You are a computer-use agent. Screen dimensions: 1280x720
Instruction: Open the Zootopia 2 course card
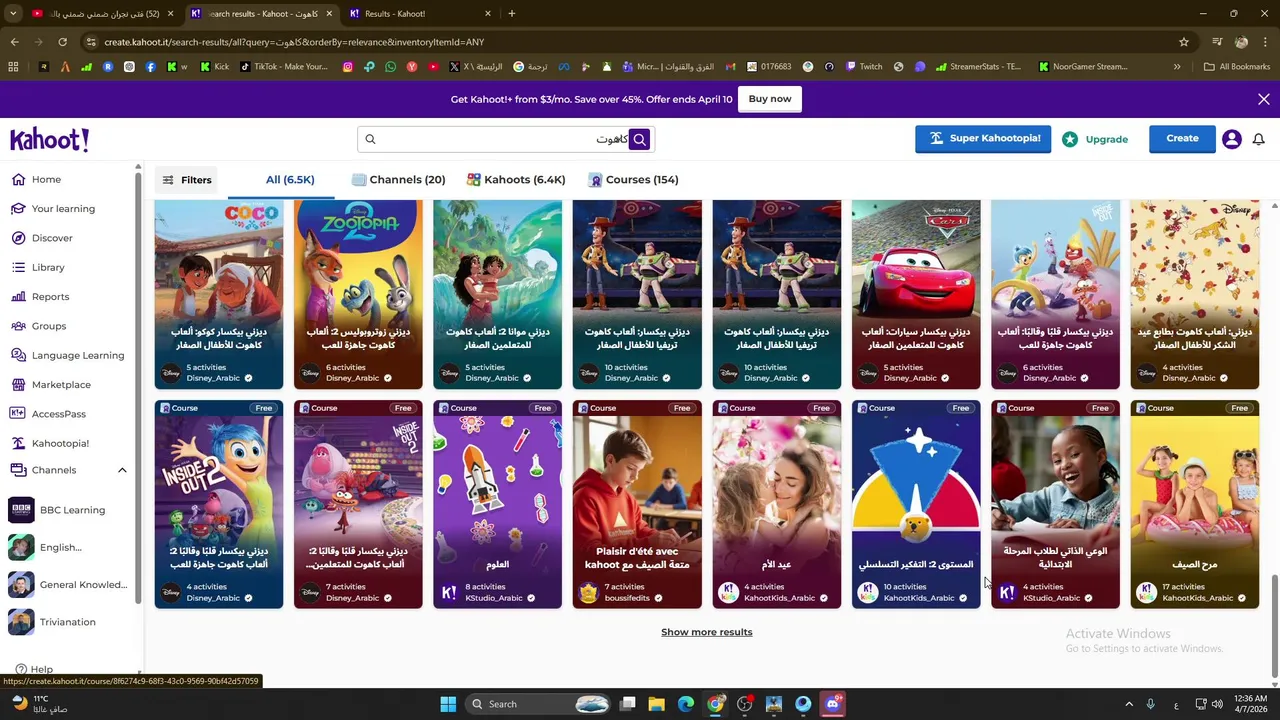358,294
